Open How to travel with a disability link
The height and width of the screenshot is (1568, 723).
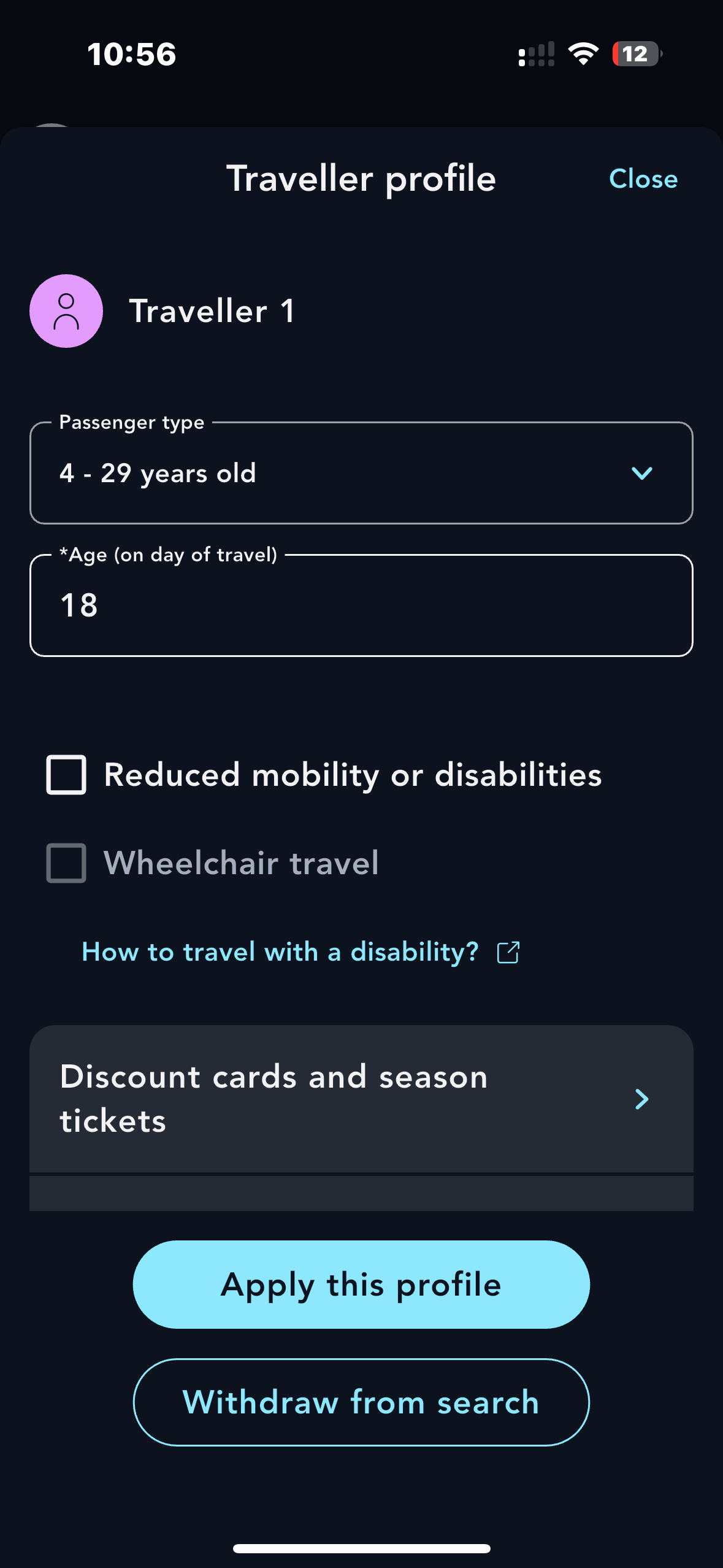coord(280,952)
